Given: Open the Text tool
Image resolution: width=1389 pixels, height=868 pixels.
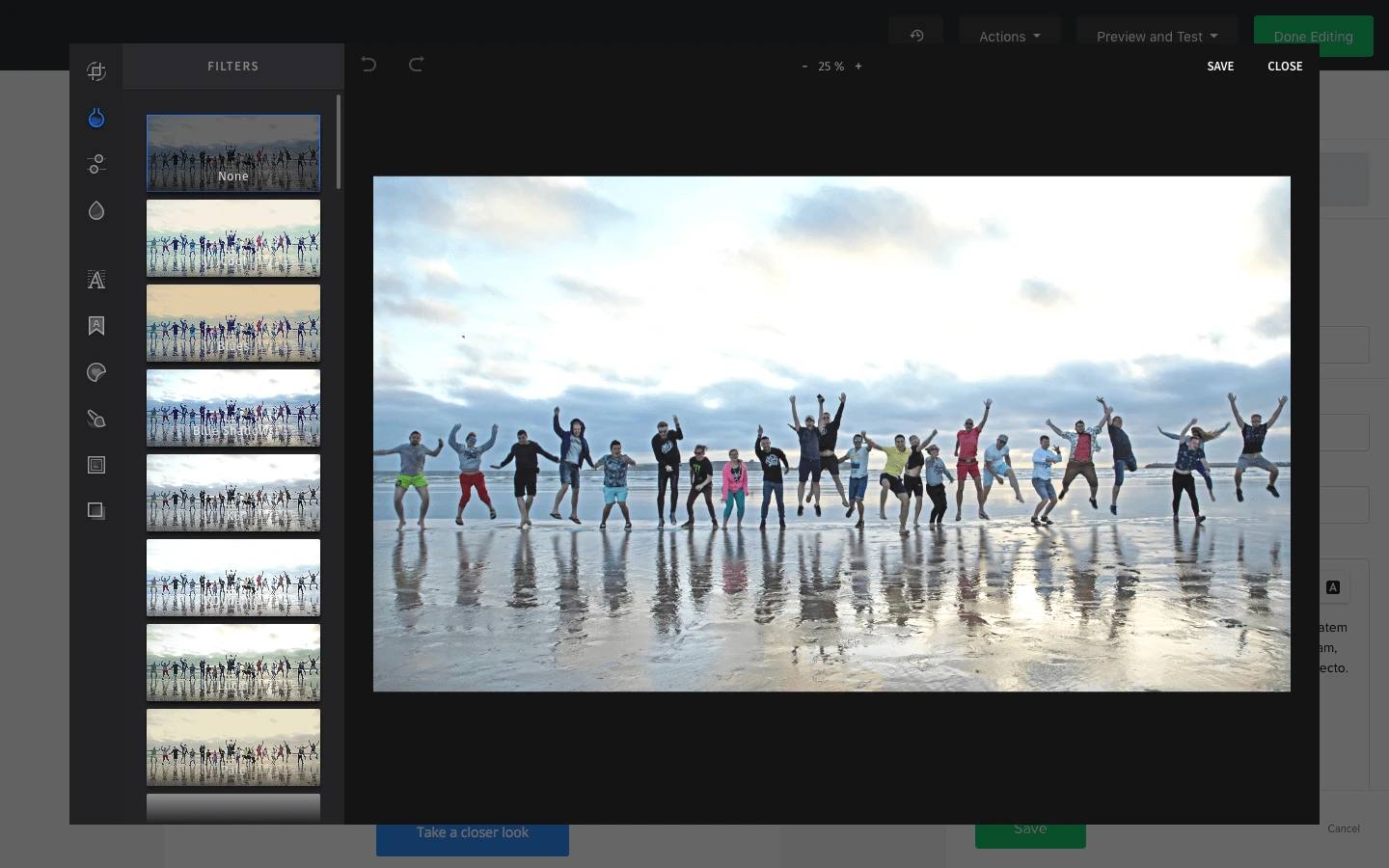Looking at the screenshot, I should point(95,280).
